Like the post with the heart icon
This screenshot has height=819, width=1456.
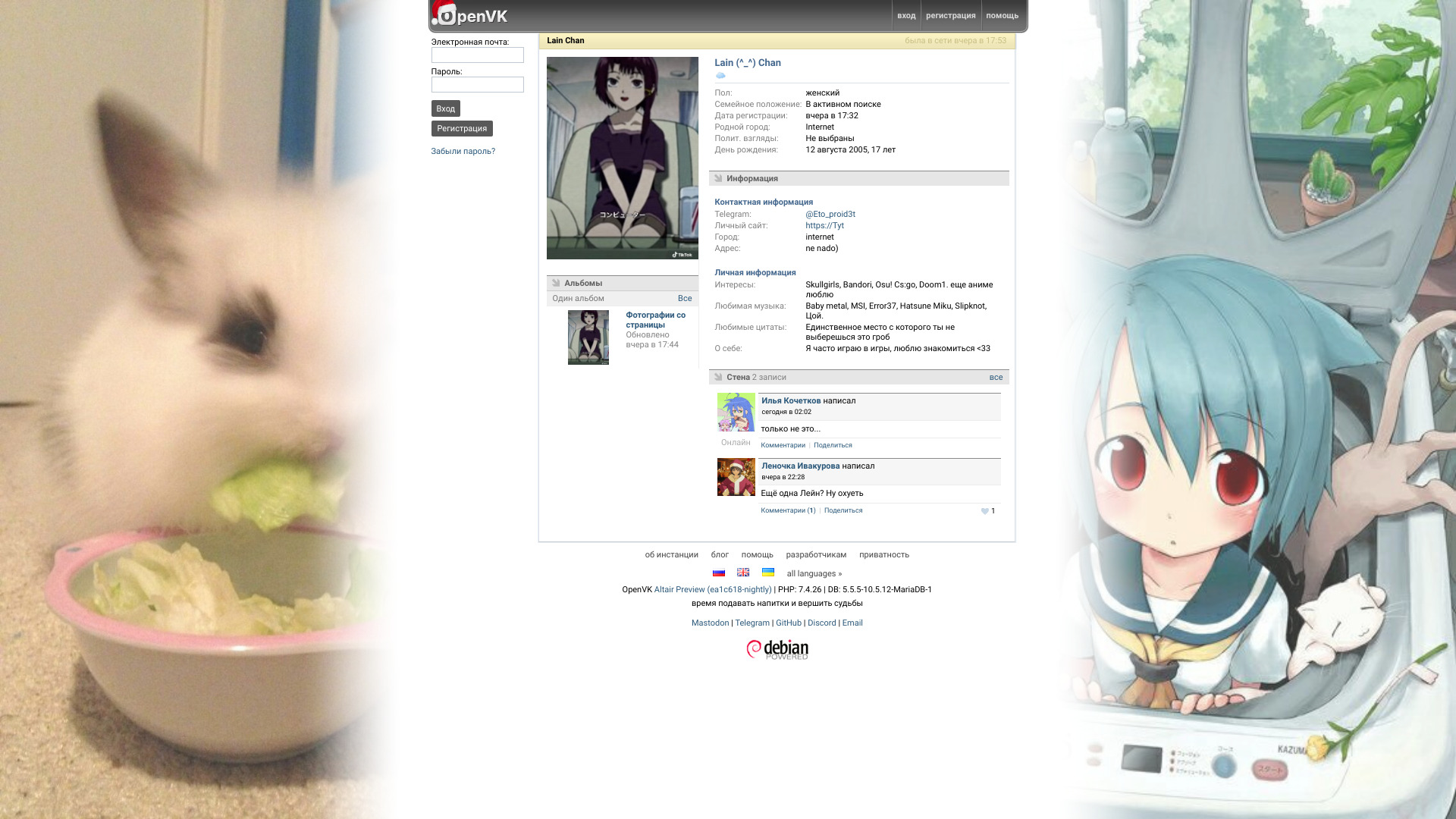pyautogui.click(x=984, y=511)
